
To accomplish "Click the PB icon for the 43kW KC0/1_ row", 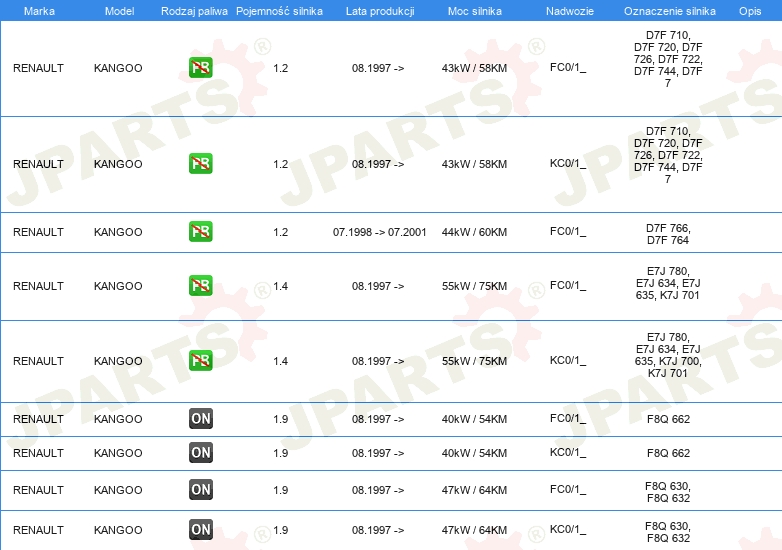I will point(200,164).
